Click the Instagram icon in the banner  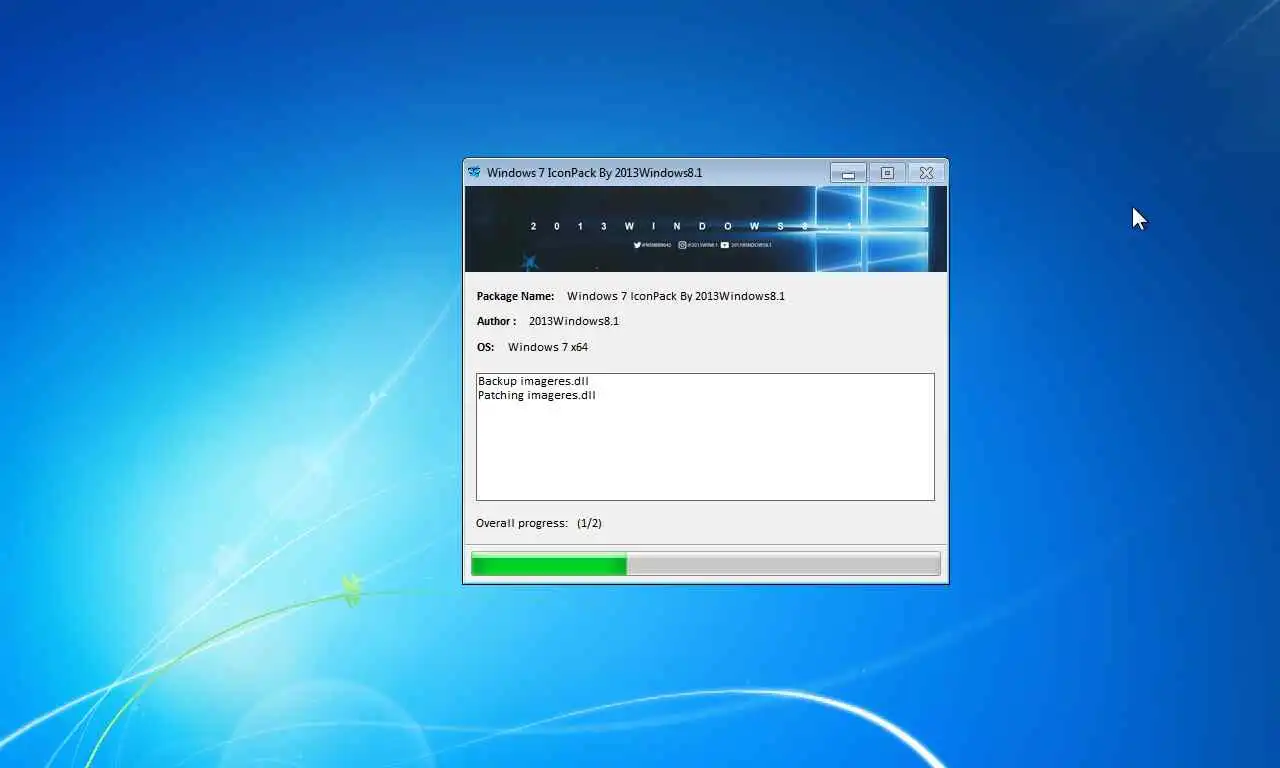[x=682, y=245]
